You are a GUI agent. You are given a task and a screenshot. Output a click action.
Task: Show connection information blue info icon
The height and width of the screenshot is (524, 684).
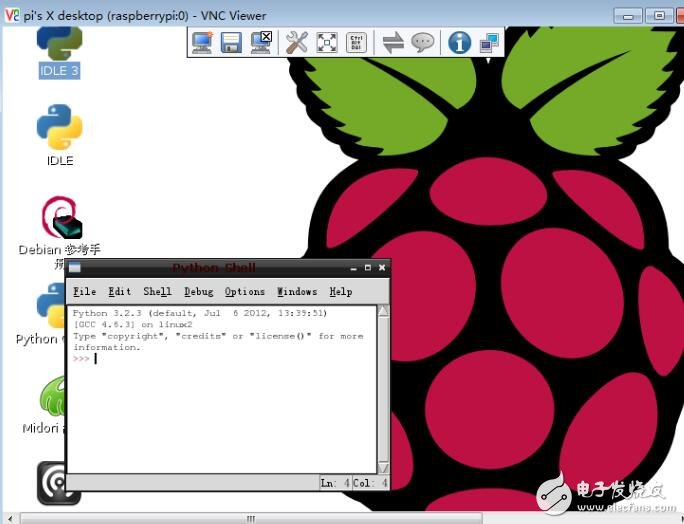[x=459, y=42]
